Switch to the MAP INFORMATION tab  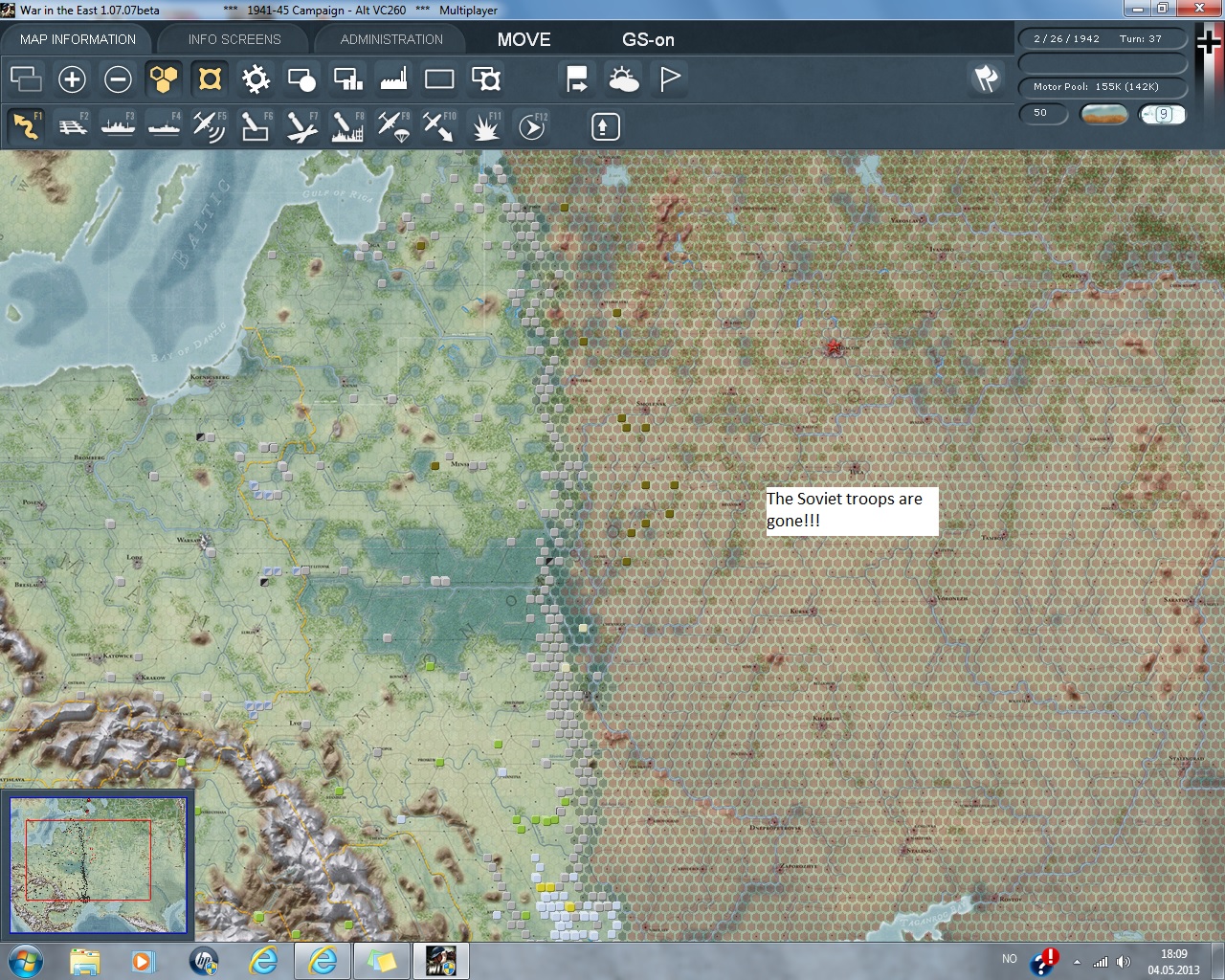78,39
